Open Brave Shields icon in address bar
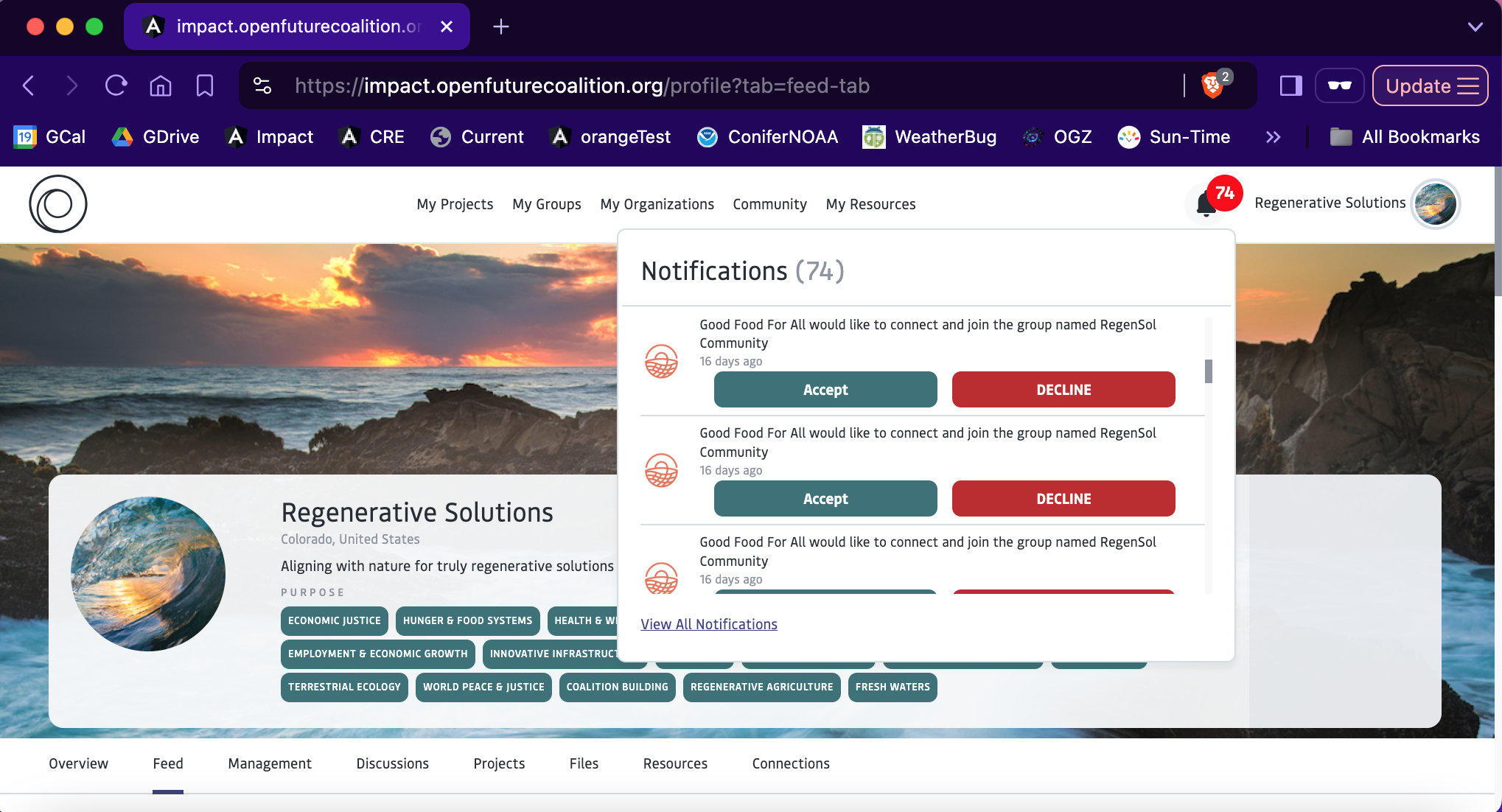The height and width of the screenshot is (812, 1502). [1212, 85]
